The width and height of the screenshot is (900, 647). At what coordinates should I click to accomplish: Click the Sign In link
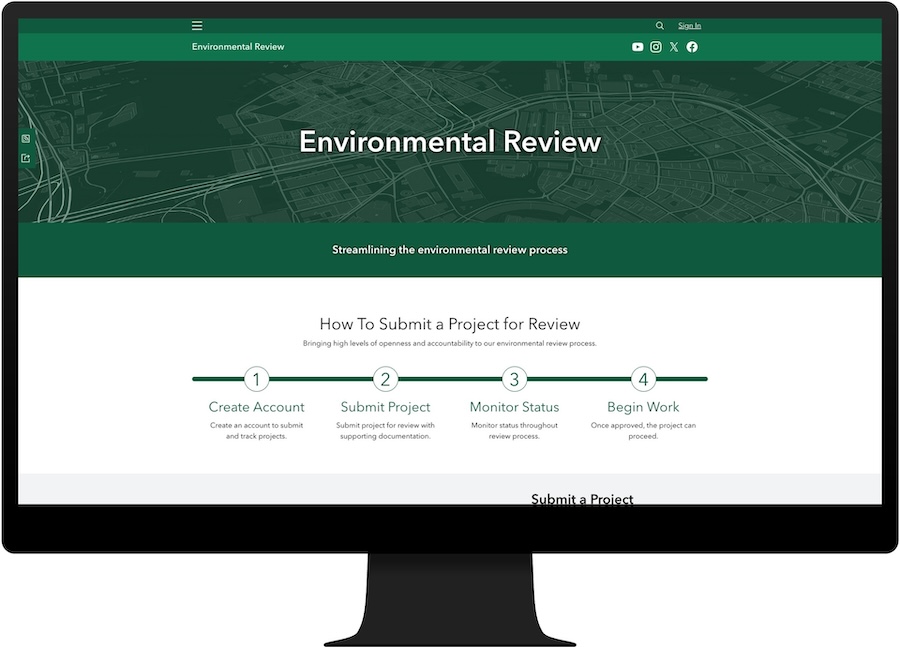tap(689, 25)
